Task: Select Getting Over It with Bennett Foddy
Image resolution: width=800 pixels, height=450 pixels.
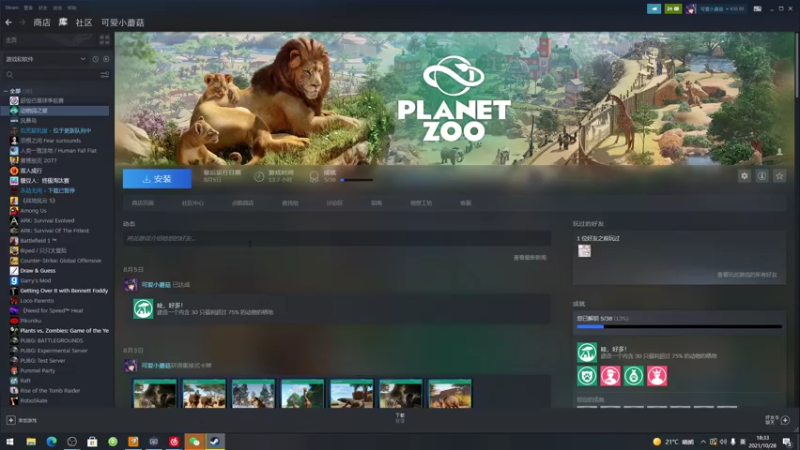Action: [64, 290]
